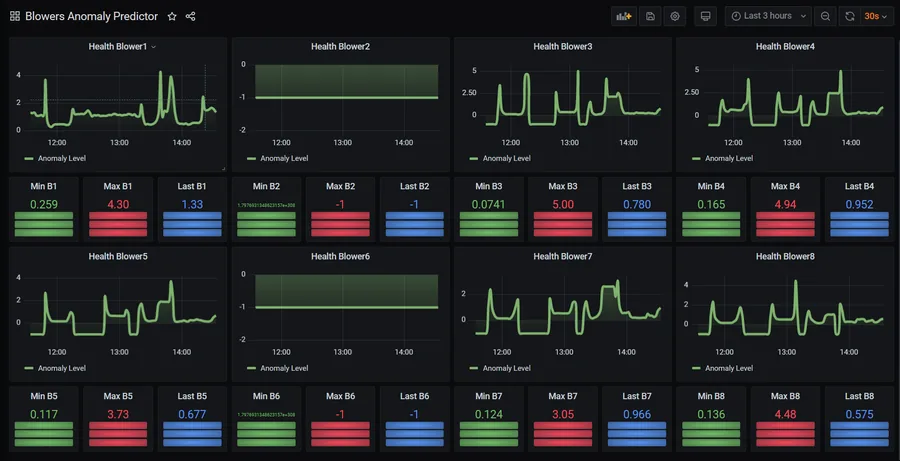This screenshot has width=900, height=461.
Task: Click the Max B8 value 4.48
Action: tap(785, 414)
